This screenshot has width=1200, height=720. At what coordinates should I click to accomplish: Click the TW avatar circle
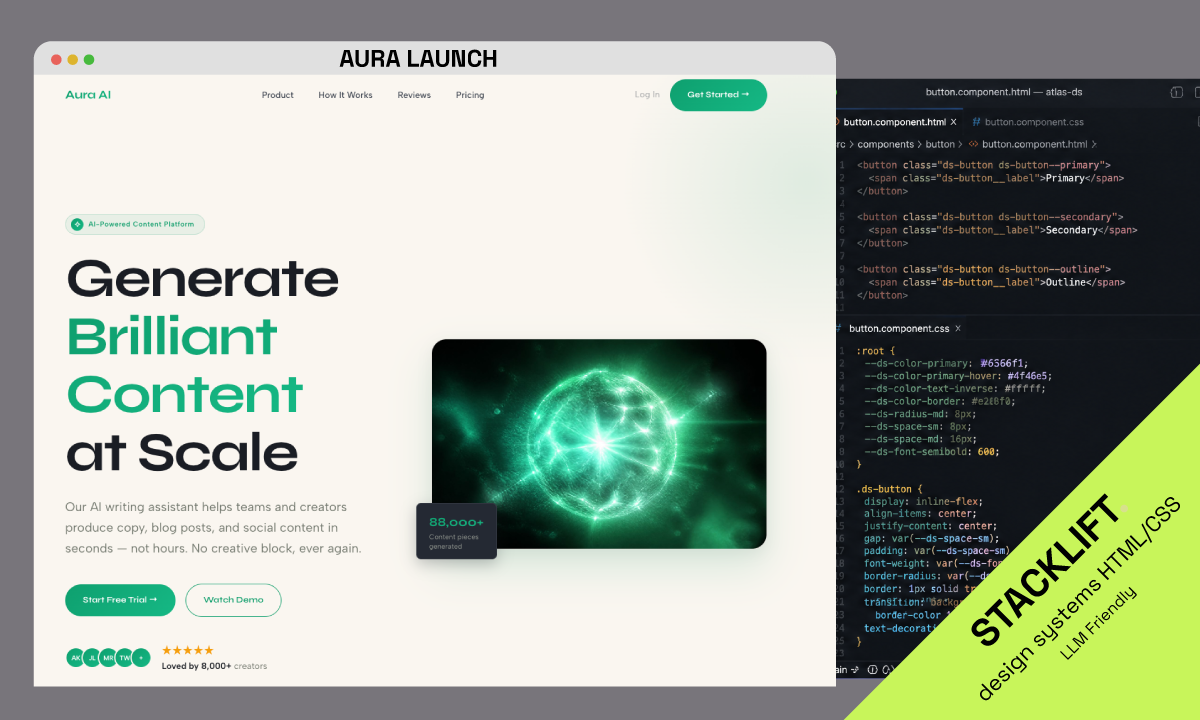tap(124, 658)
